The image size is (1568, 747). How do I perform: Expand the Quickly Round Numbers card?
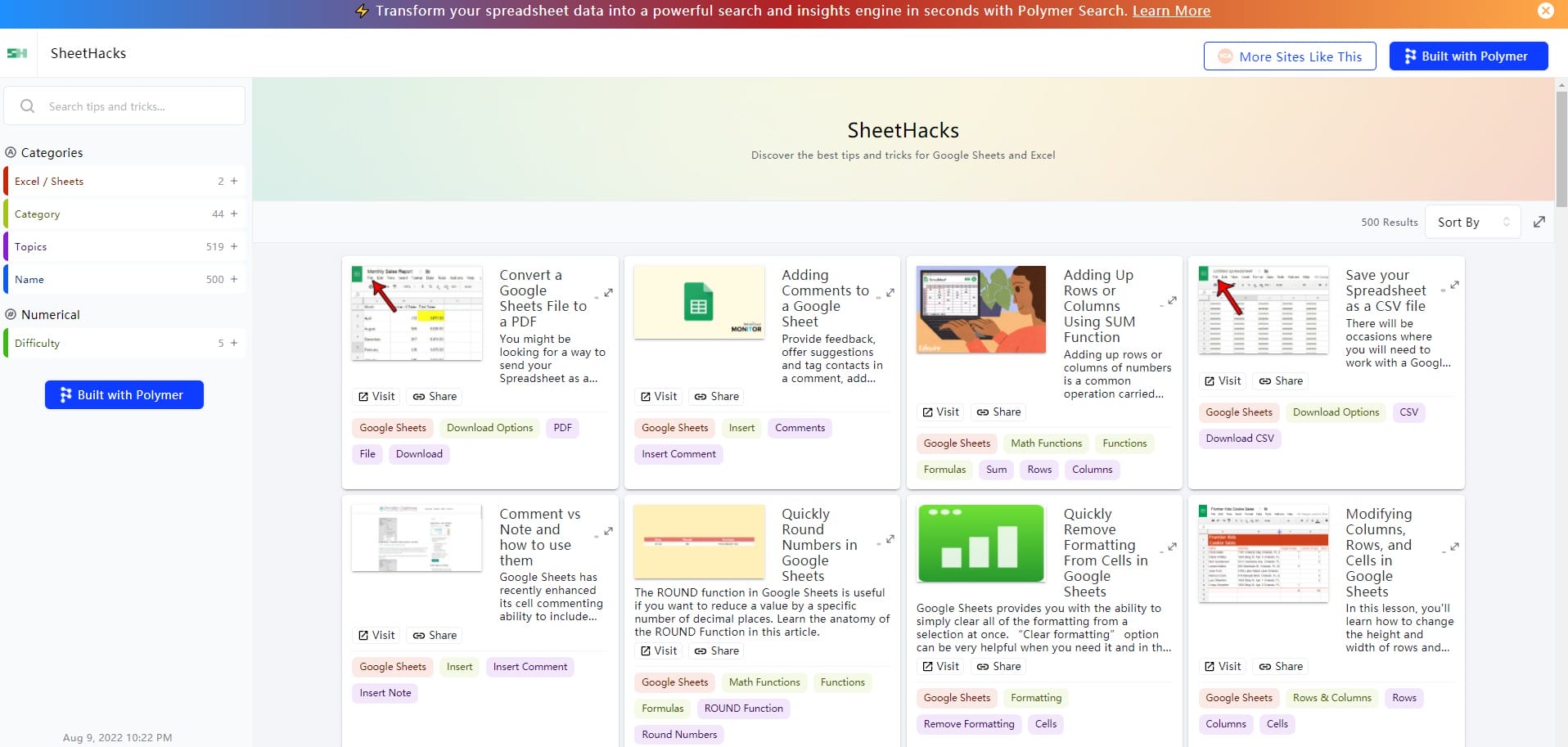coord(890,539)
